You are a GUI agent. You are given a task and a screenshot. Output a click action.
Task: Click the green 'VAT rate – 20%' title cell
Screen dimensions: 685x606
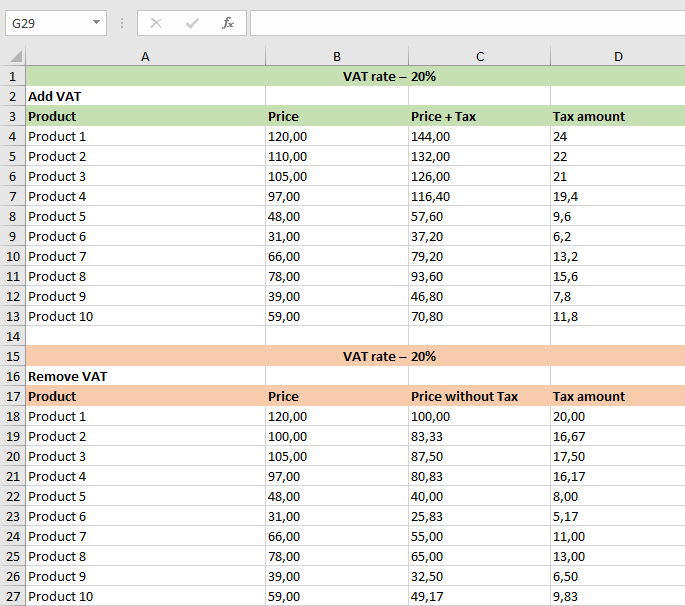tap(389, 76)
